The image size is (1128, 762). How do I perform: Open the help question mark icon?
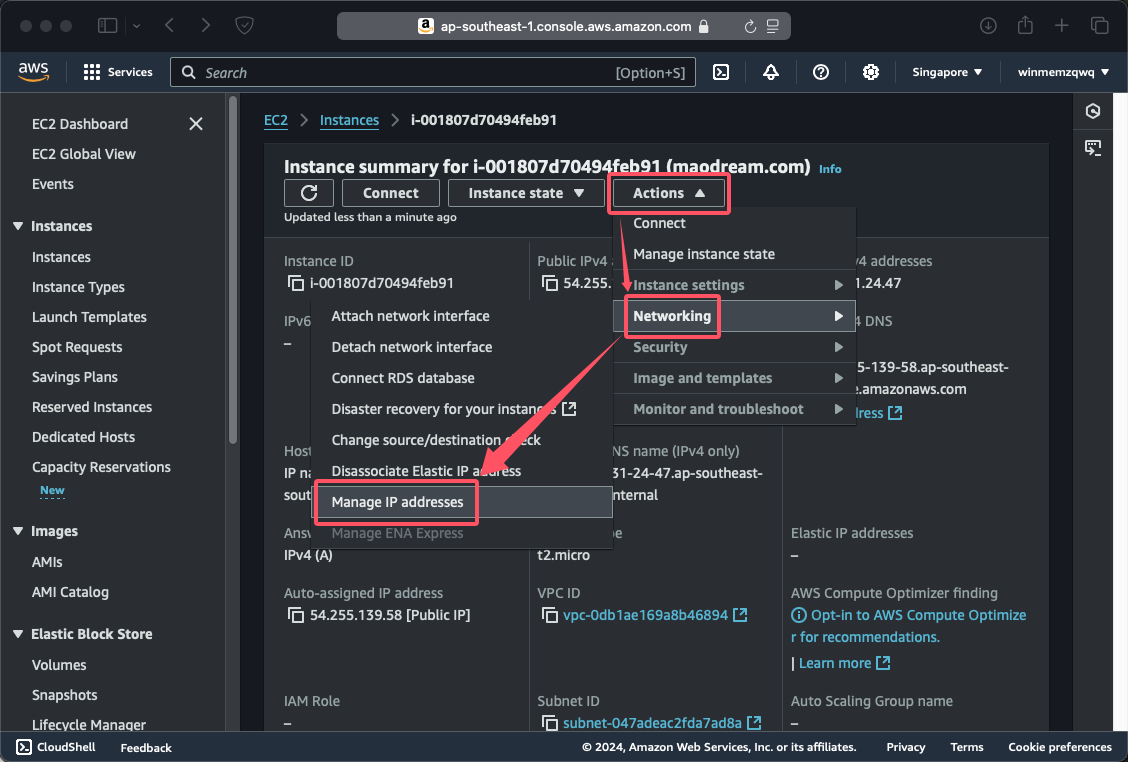pos(821,72)
